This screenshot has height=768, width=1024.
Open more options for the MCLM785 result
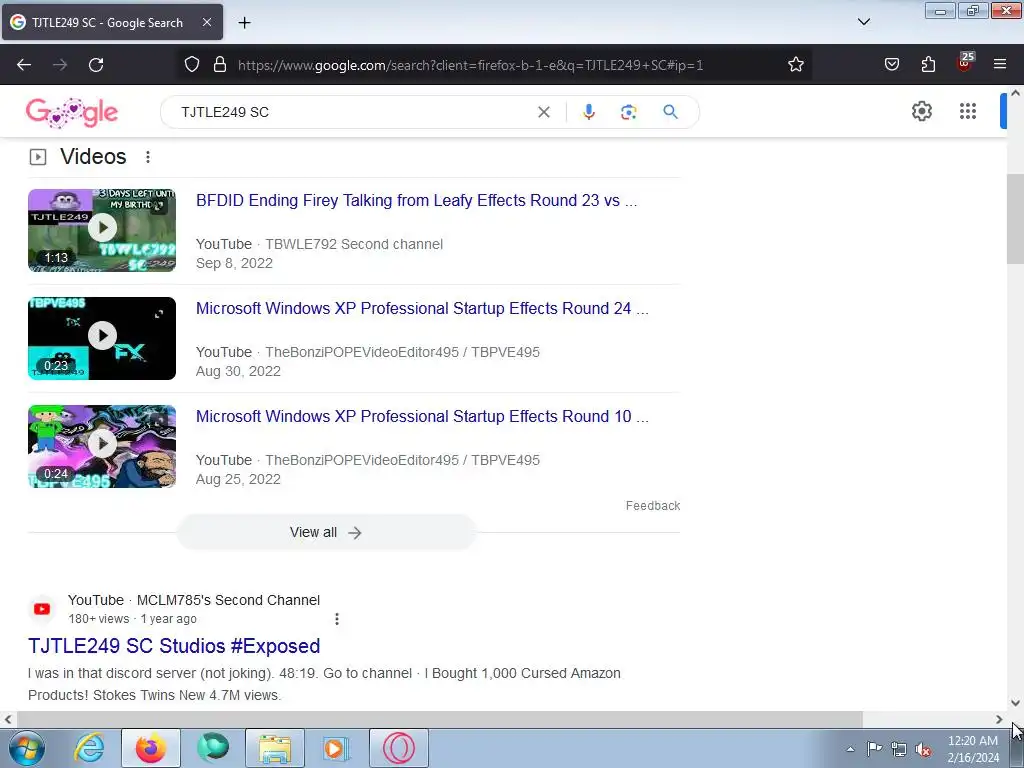(337, 618)
